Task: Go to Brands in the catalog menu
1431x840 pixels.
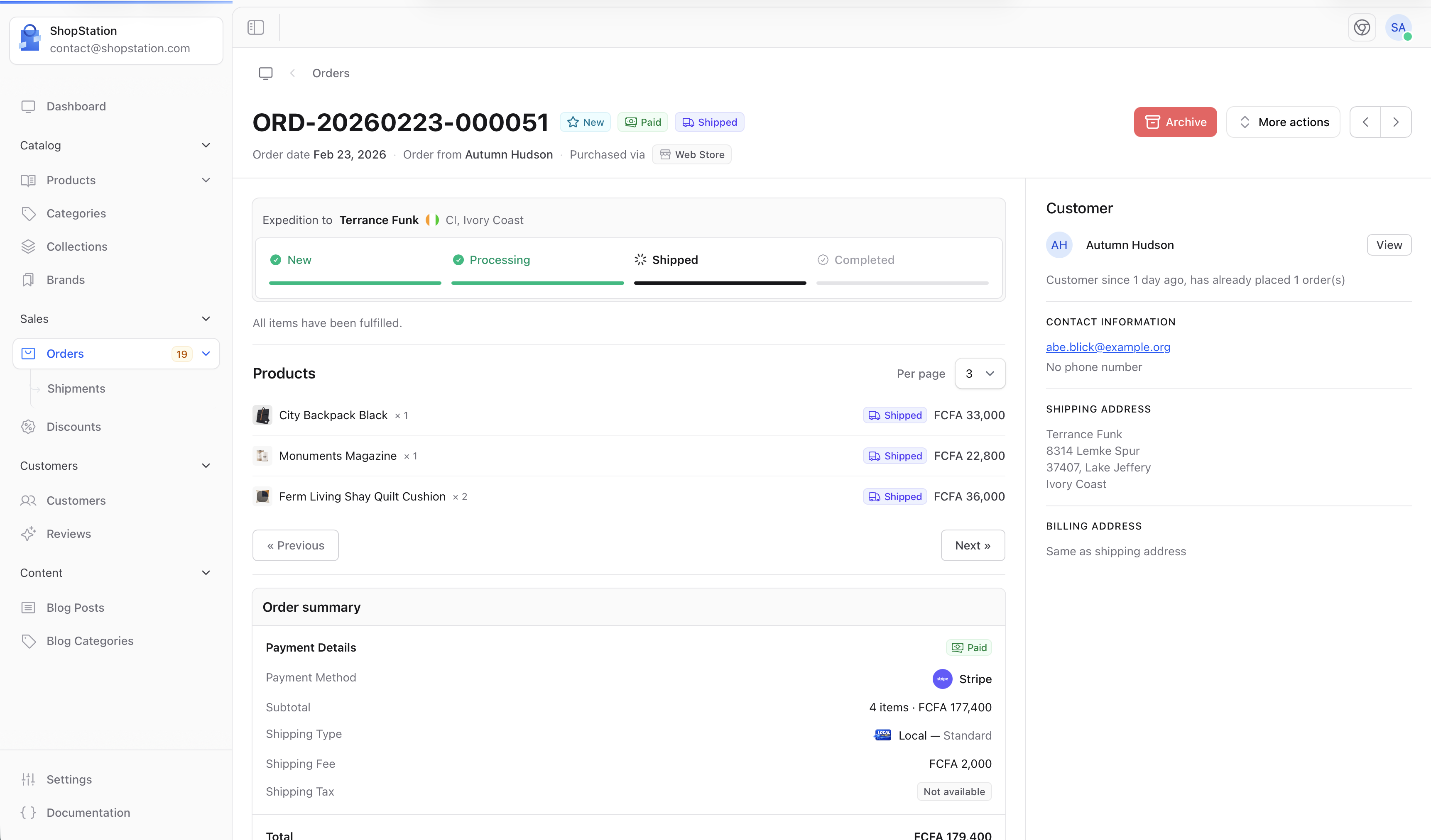Action: [65, 279]
